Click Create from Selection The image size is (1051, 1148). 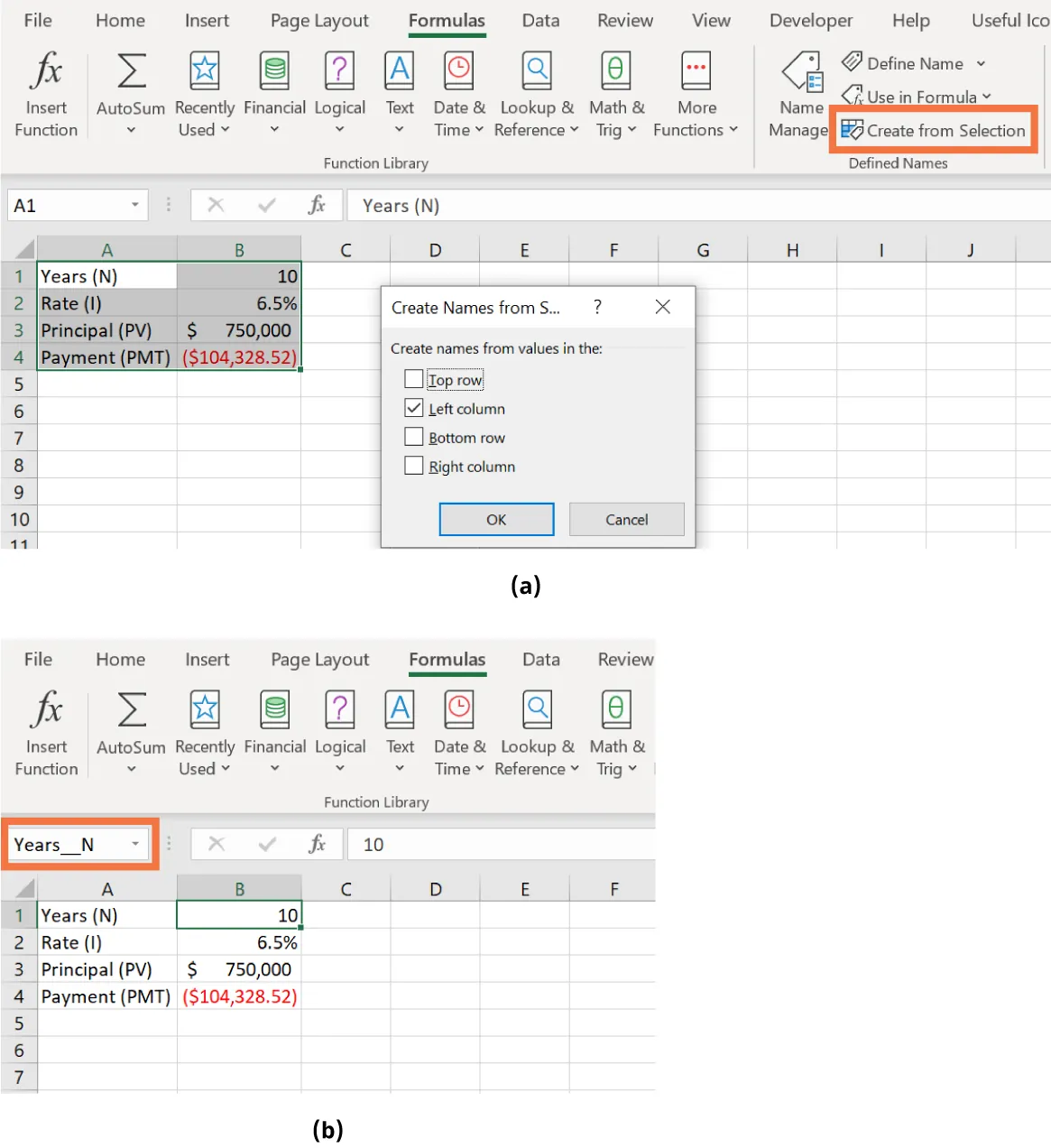(933, 130)
